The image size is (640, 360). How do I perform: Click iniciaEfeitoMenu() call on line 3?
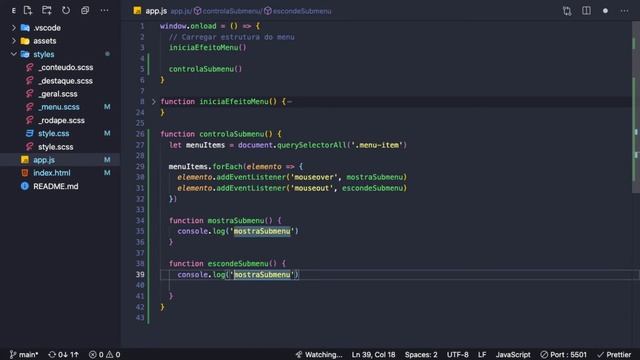click(208, 47)
